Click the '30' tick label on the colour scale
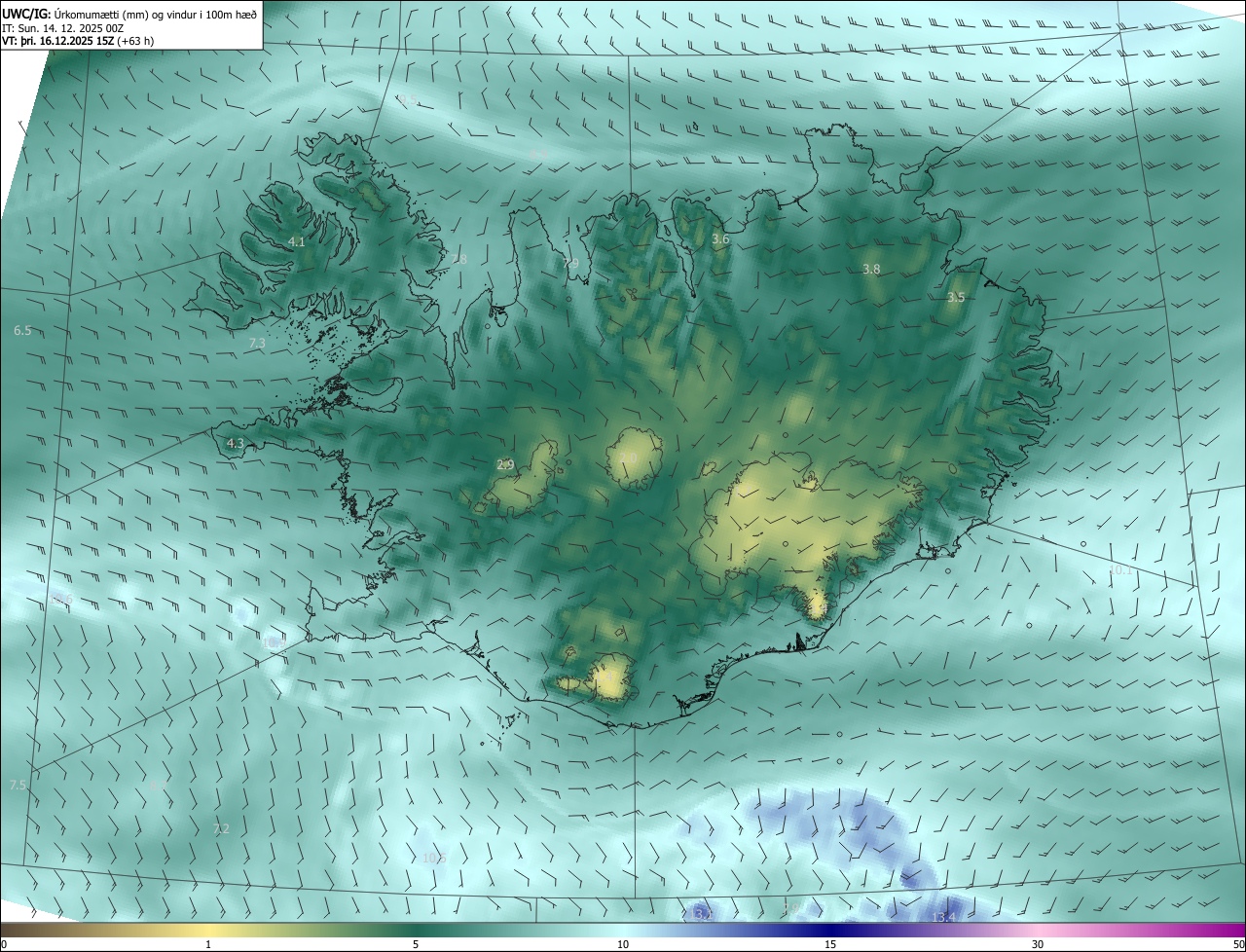 tap(1038, 945)
